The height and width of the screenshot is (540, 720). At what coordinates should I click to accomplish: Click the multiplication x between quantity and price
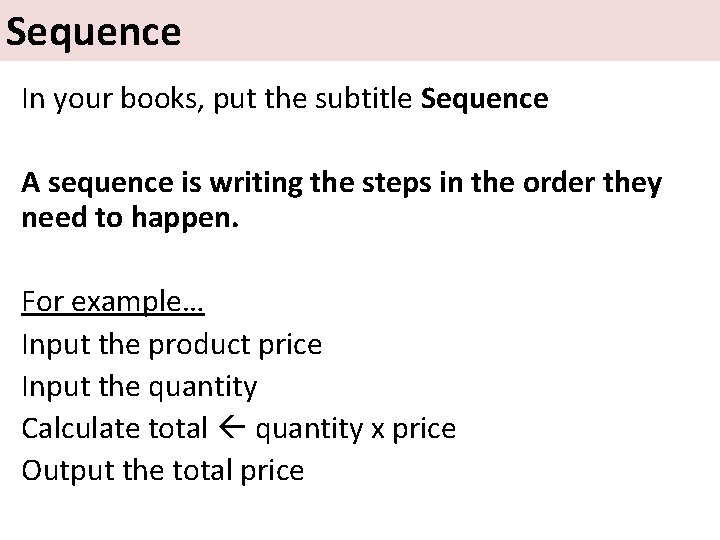pos(380,429)
